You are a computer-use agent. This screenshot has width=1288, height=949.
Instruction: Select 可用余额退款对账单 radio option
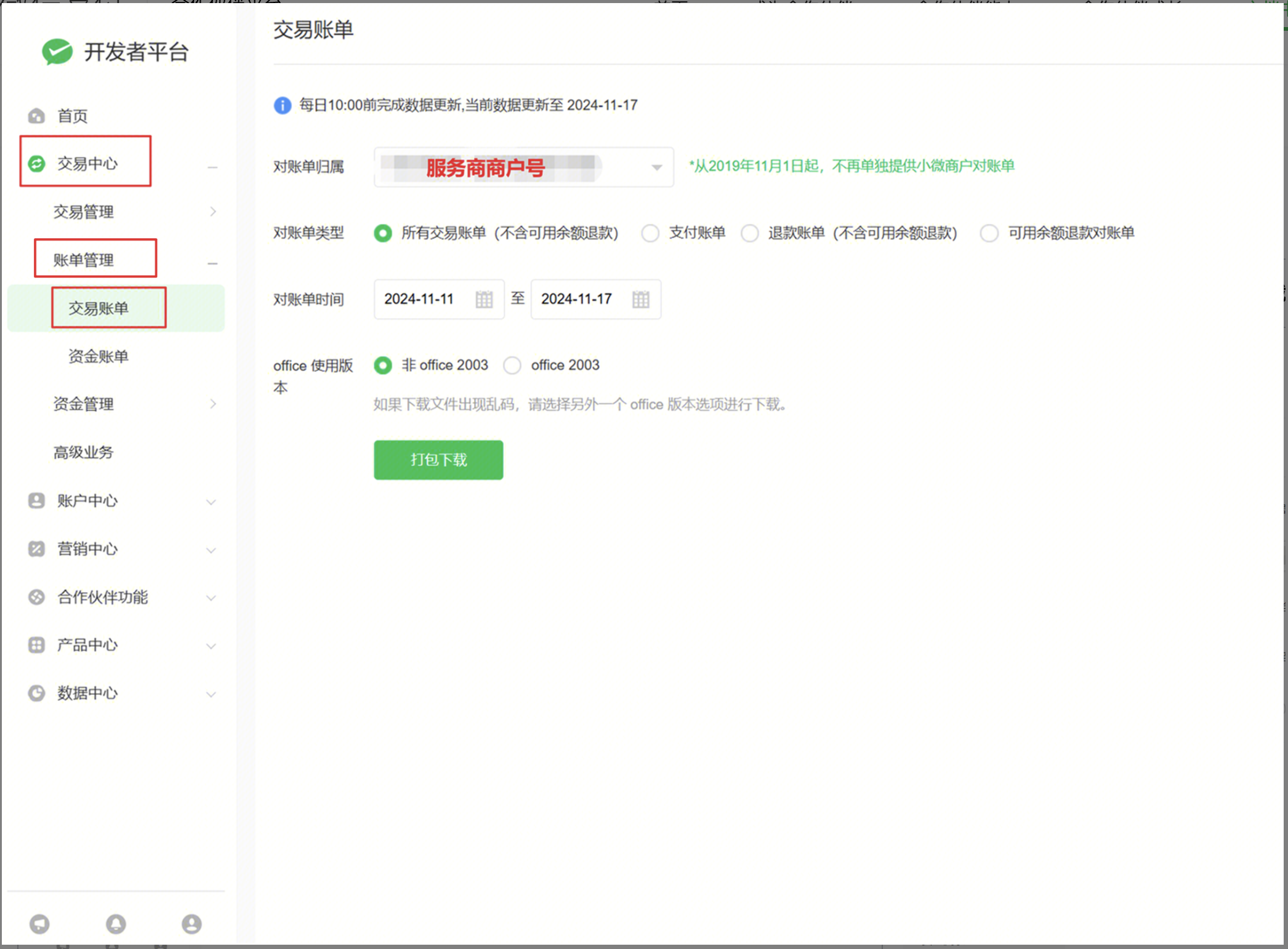click(989, 233)
